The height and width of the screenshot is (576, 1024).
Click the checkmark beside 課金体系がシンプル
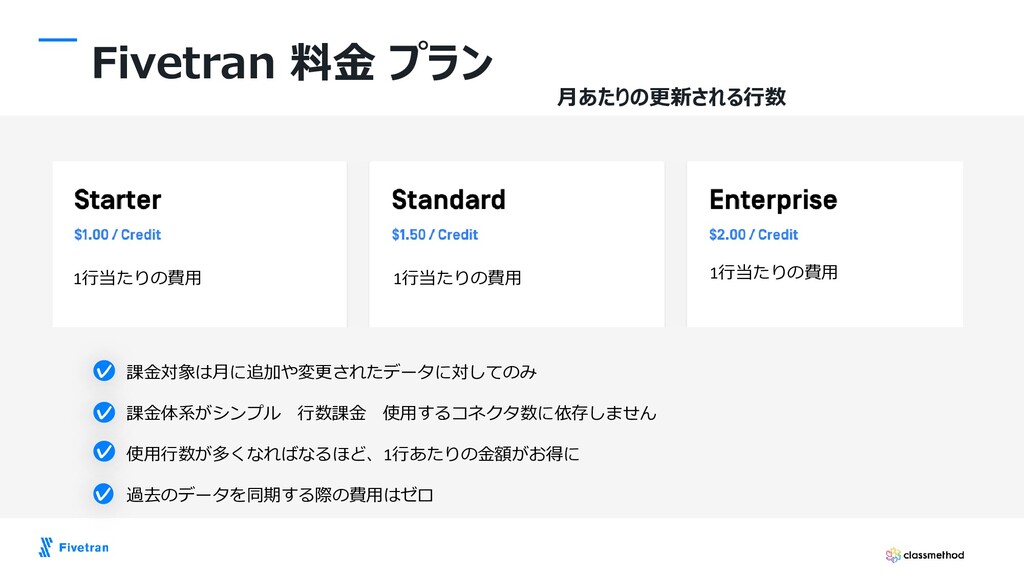tap(104, 411)
